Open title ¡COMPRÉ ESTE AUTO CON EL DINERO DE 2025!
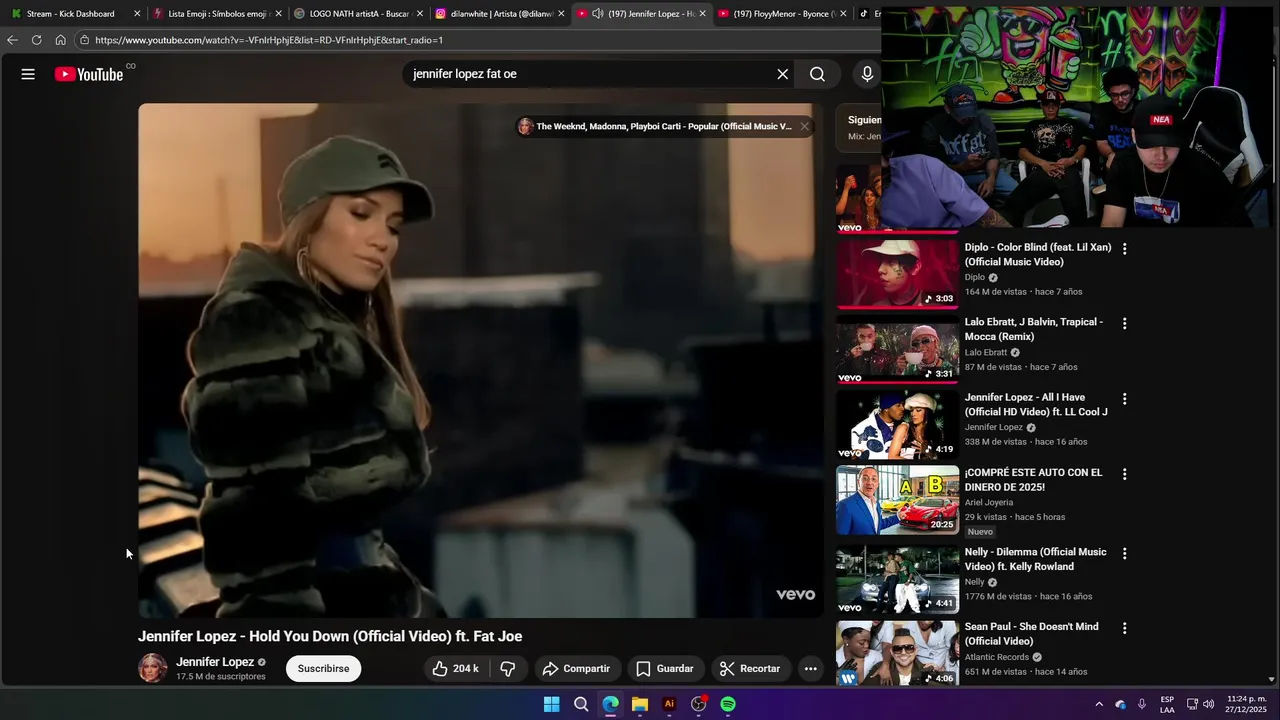 pyautogui.click(x=1033, y=479)
